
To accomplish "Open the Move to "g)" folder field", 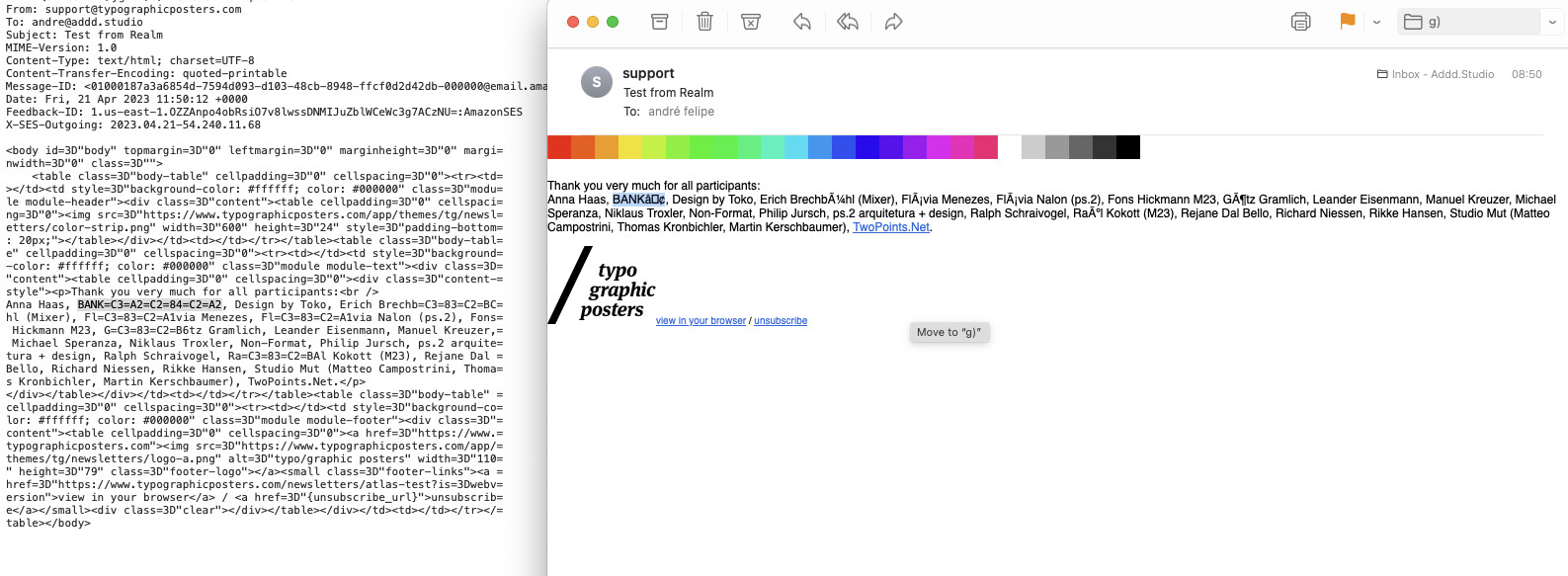I will click(1467, 22).
